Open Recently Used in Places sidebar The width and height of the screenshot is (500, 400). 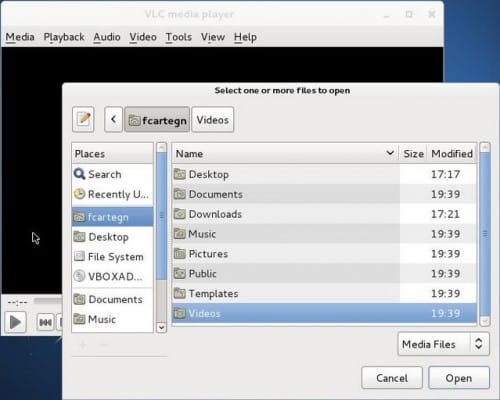click(x=112, y=194)
